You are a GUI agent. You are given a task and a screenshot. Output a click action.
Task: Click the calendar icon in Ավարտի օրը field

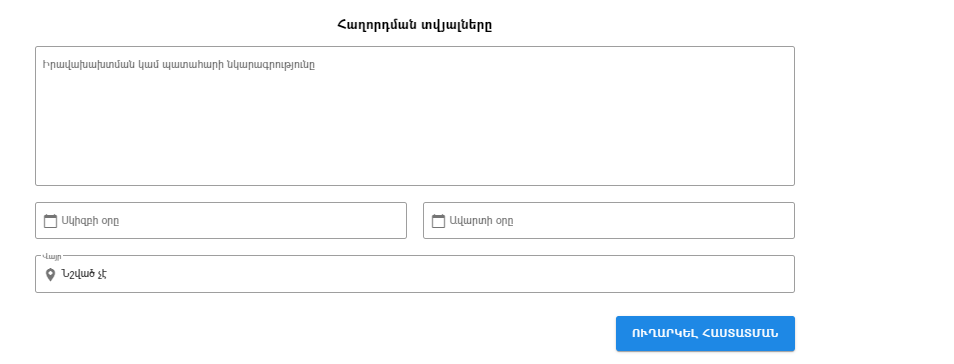(438, 221)
